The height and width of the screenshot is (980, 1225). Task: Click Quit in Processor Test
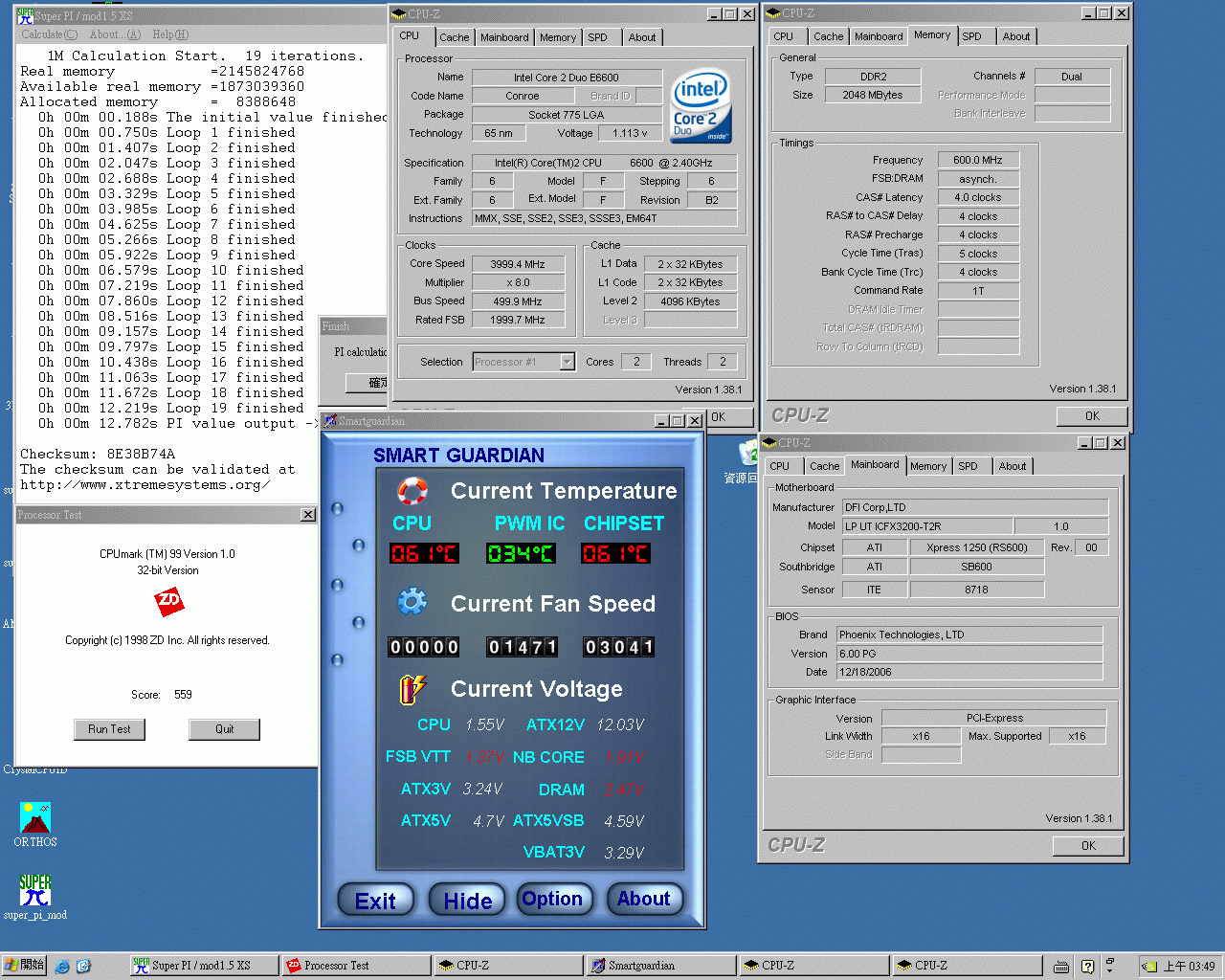point(224,729)
